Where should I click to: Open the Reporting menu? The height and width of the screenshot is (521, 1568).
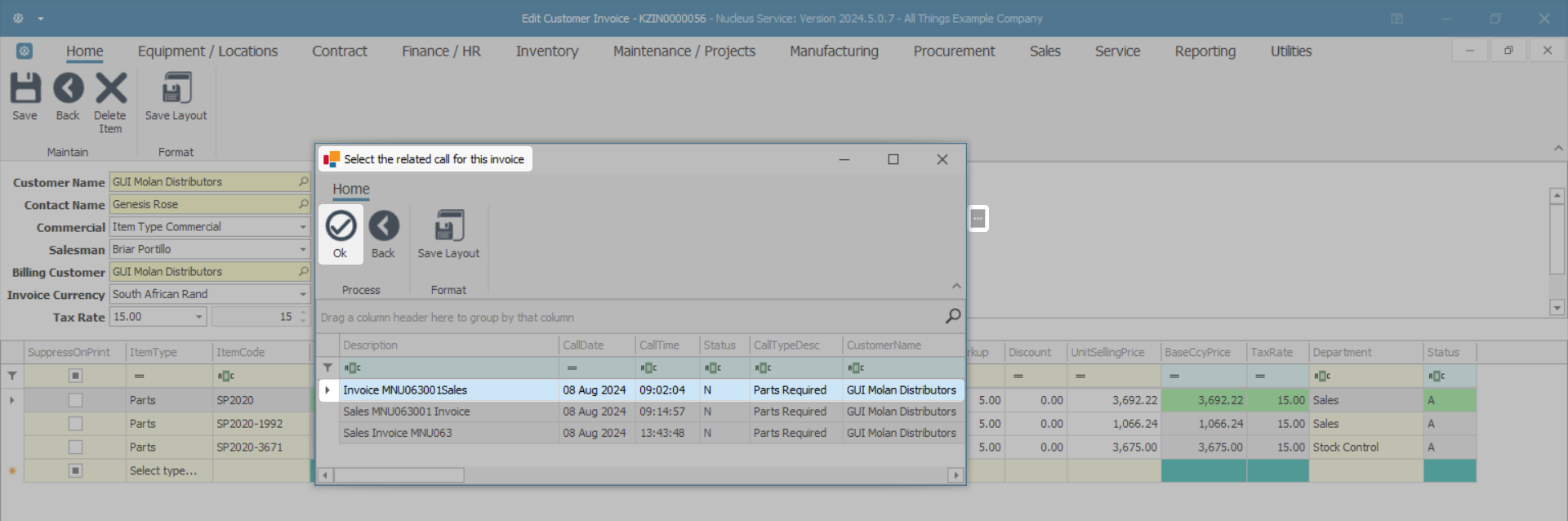point(1205,51)
